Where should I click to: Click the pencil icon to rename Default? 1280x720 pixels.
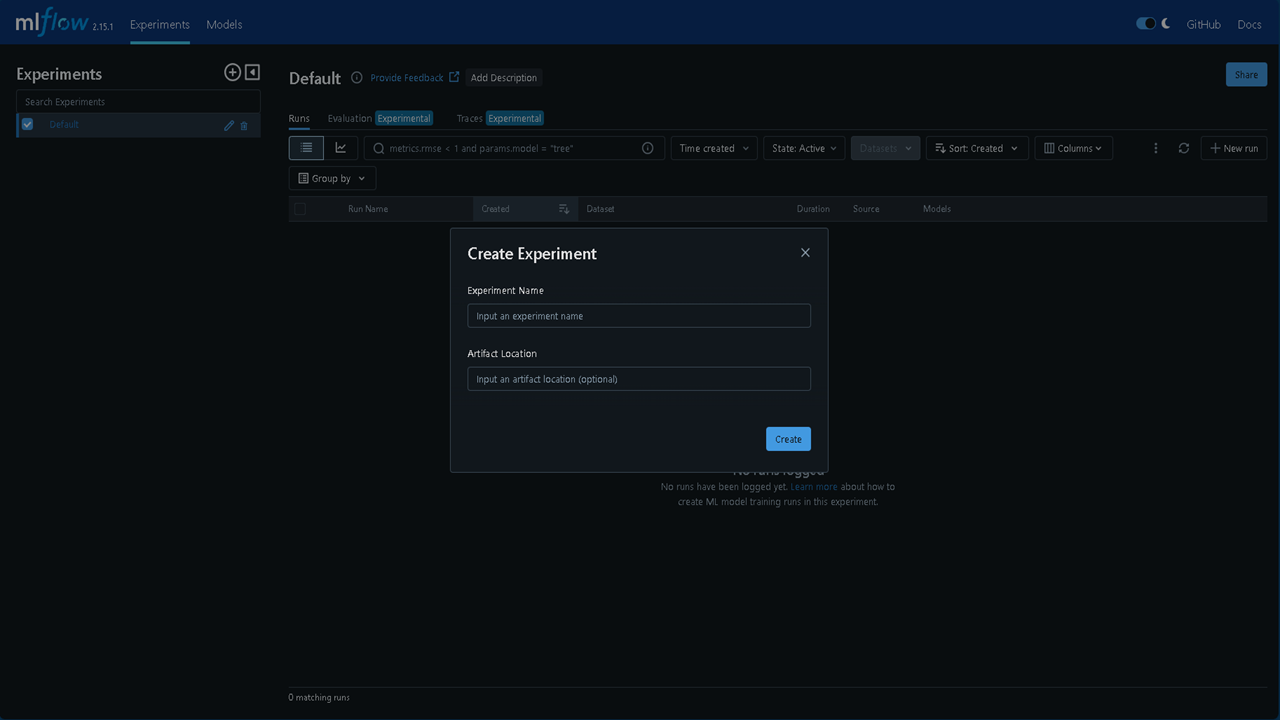[229, 125]
